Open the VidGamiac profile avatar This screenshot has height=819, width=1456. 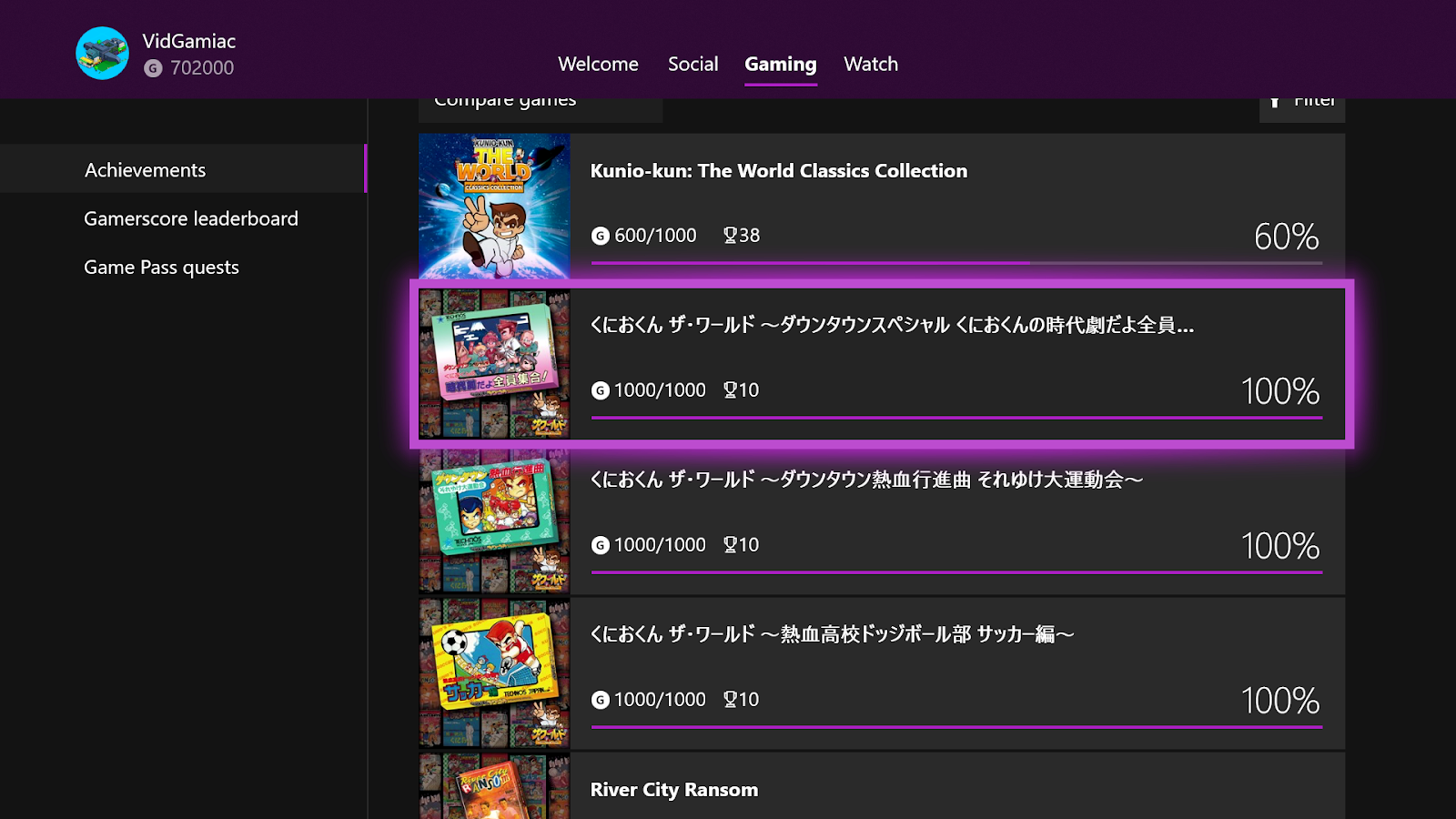pyautogui.click(x=102, y=53)
